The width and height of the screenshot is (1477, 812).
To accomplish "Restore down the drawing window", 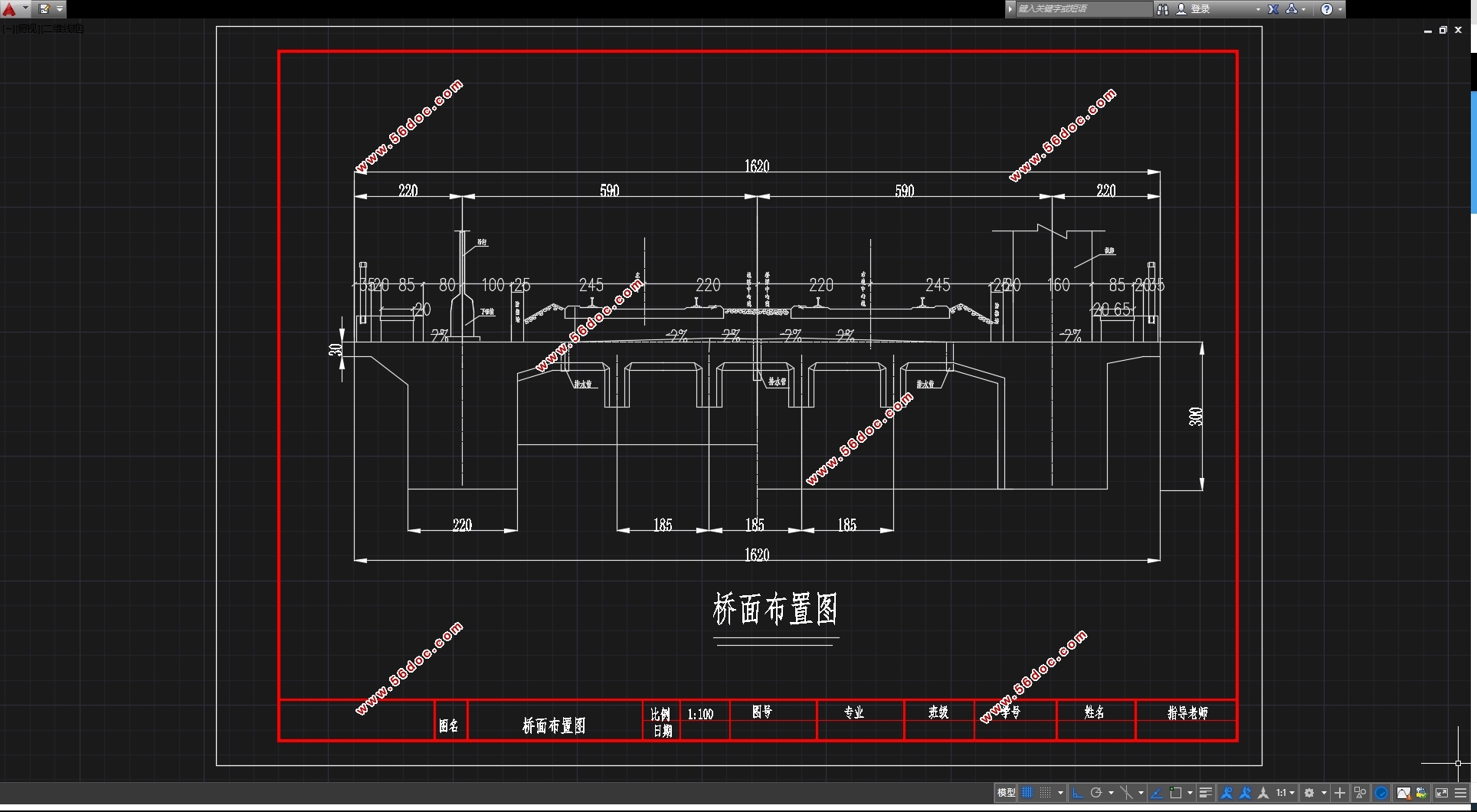I will pyautogui.click(x=1443, y=30).
